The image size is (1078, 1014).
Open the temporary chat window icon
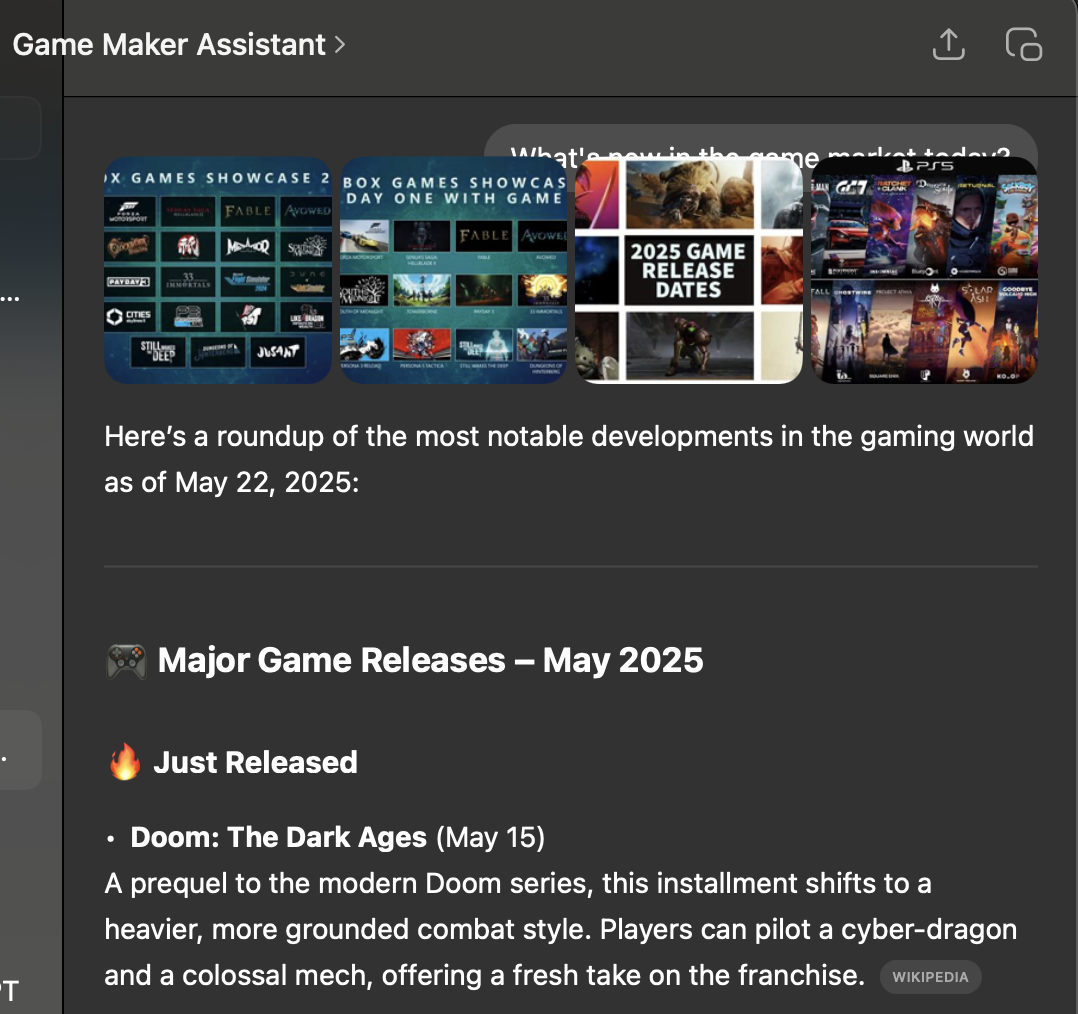[x=1024, y=45]
